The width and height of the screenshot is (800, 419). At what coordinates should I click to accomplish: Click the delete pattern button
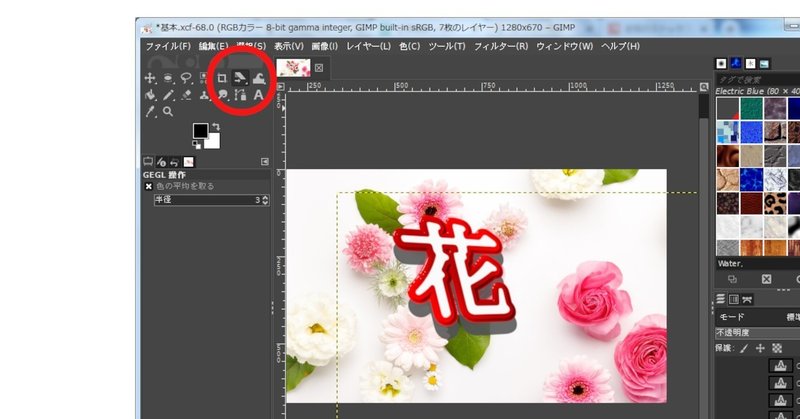click(766, 279)
